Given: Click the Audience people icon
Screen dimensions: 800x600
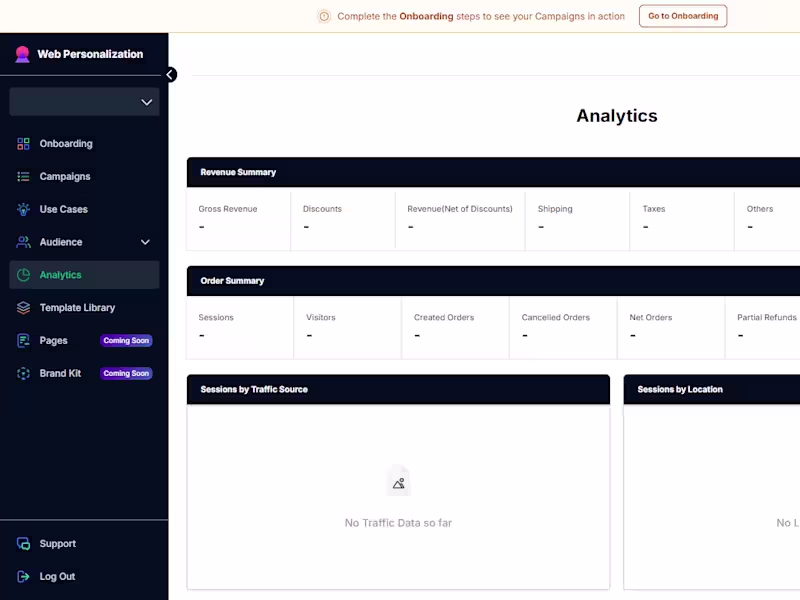Looking at the screenshot, I should coord(23,242).
